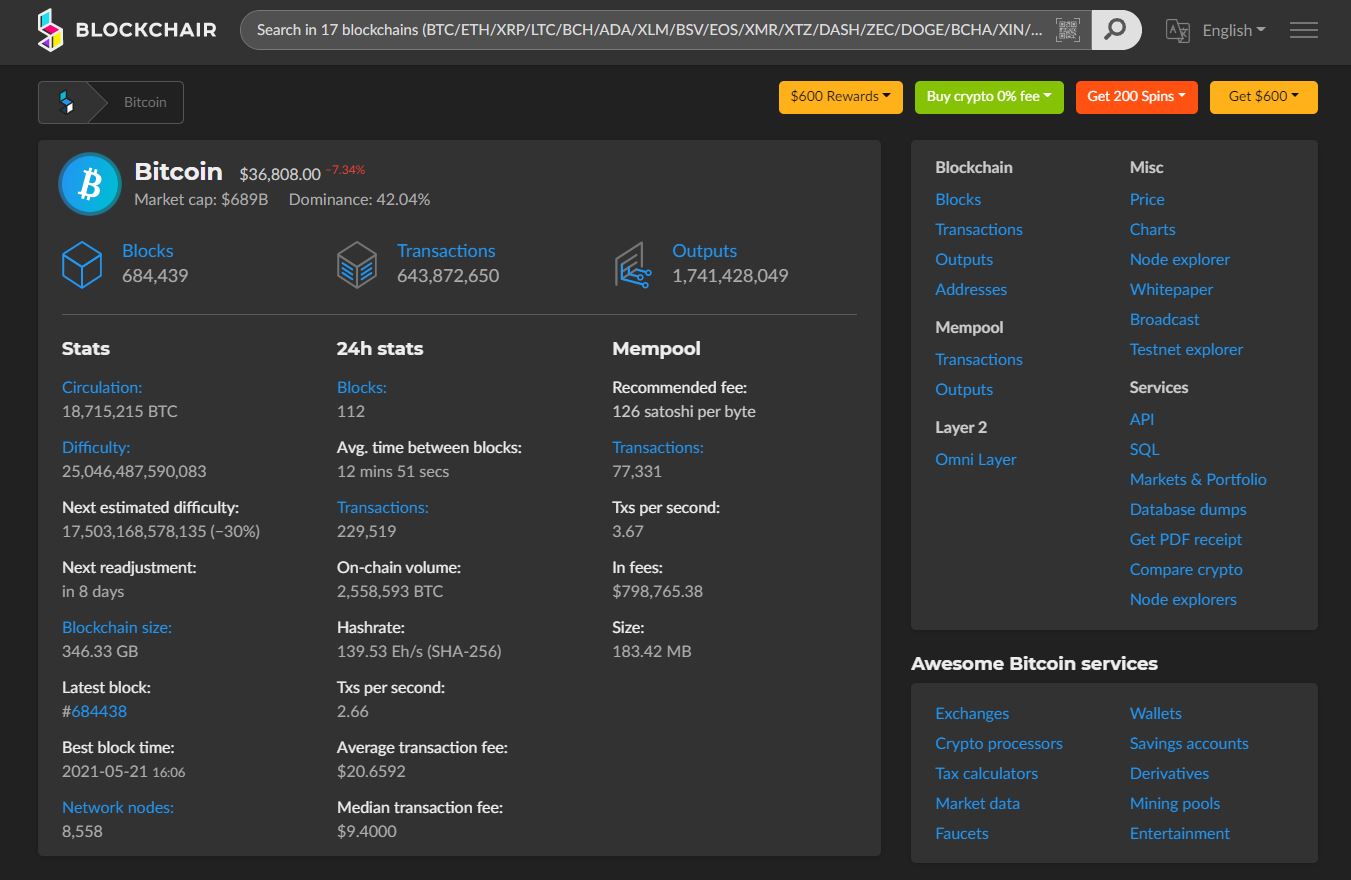Expand the Buy crypto 0% fee dropdown

(988, 97)
